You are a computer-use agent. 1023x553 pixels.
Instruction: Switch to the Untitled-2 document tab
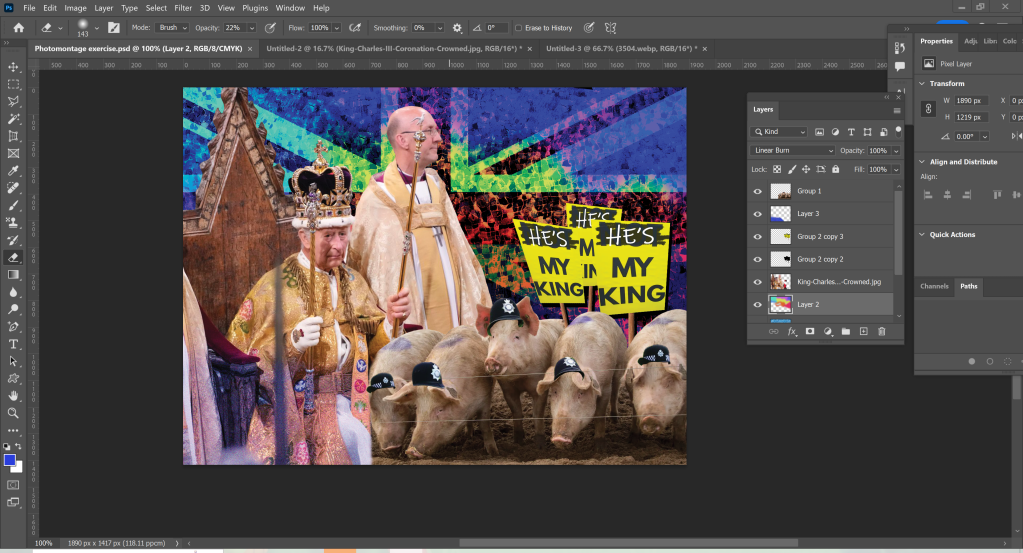pos(395,47)
